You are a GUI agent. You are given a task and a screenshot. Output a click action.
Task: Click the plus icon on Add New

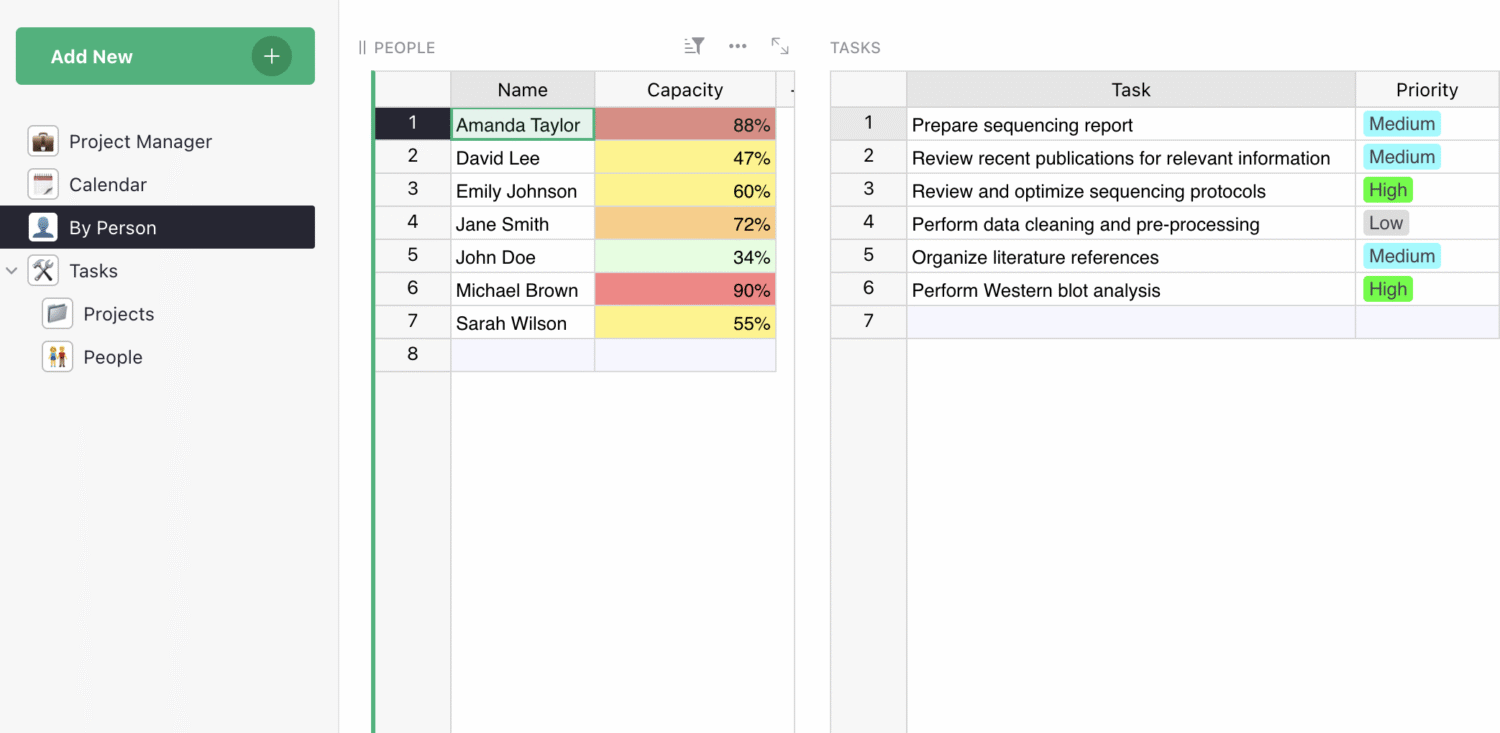(x=271, y=57)
